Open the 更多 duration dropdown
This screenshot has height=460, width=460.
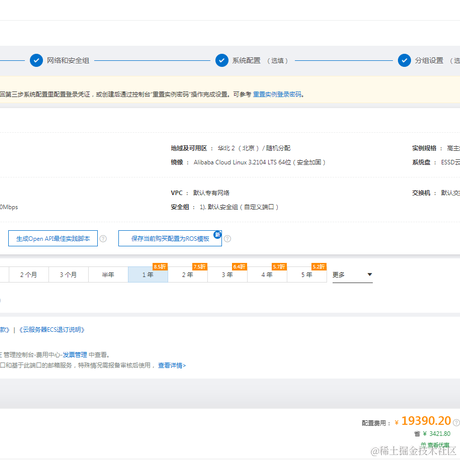click(x=352, y=275)
